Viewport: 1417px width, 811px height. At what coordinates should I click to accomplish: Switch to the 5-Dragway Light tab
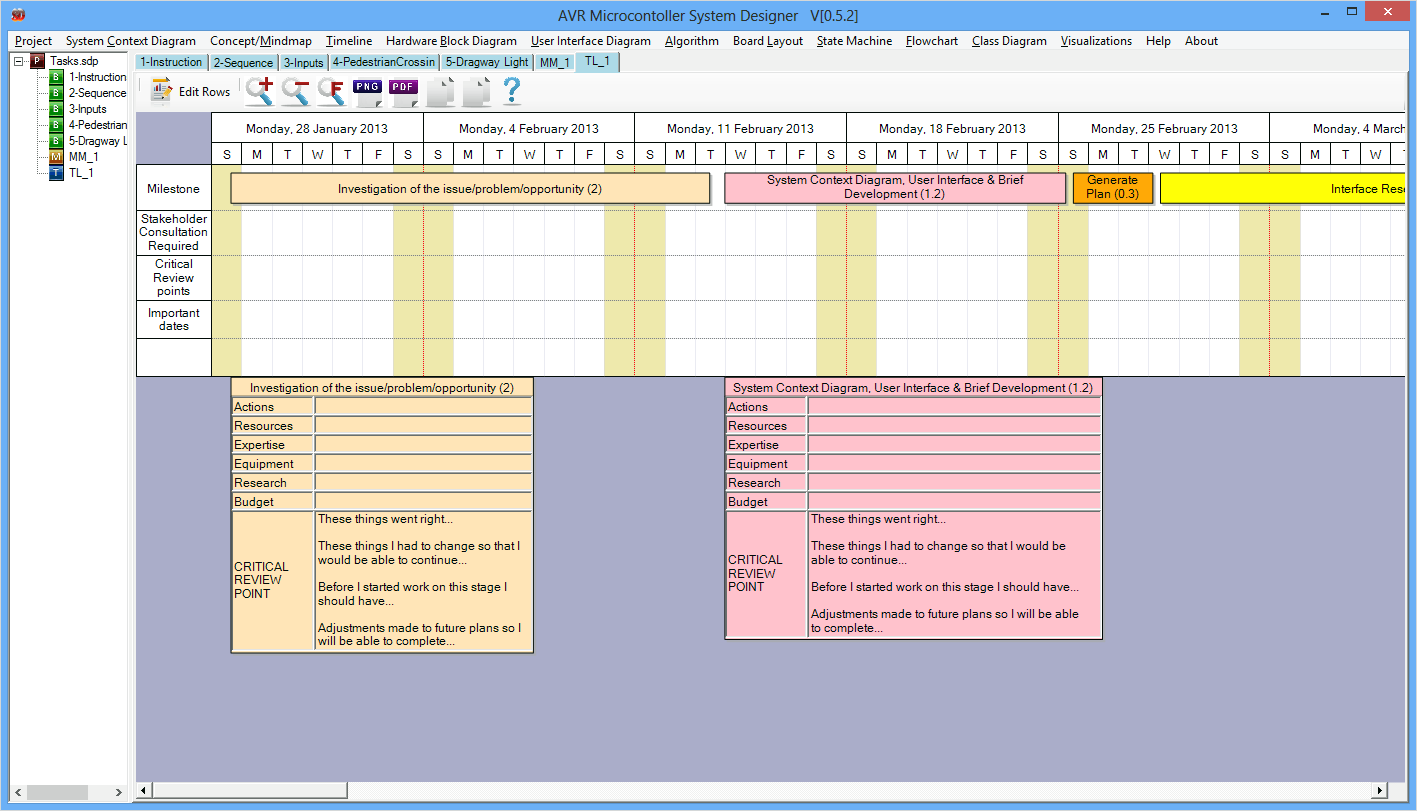pos(487,62)
